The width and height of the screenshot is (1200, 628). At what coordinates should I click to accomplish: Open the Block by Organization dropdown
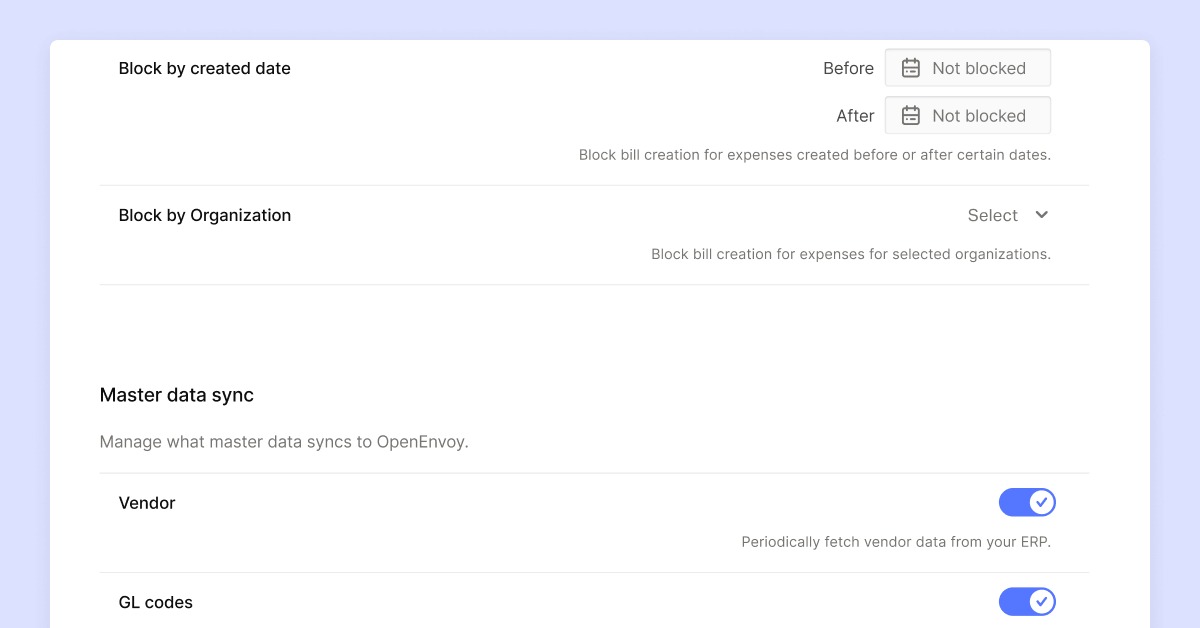pos(1008,215)
